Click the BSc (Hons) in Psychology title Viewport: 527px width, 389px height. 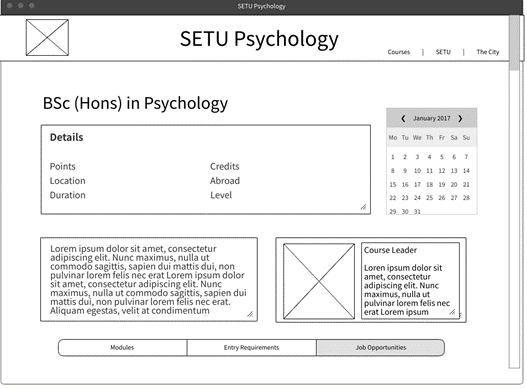click(135, 103)
